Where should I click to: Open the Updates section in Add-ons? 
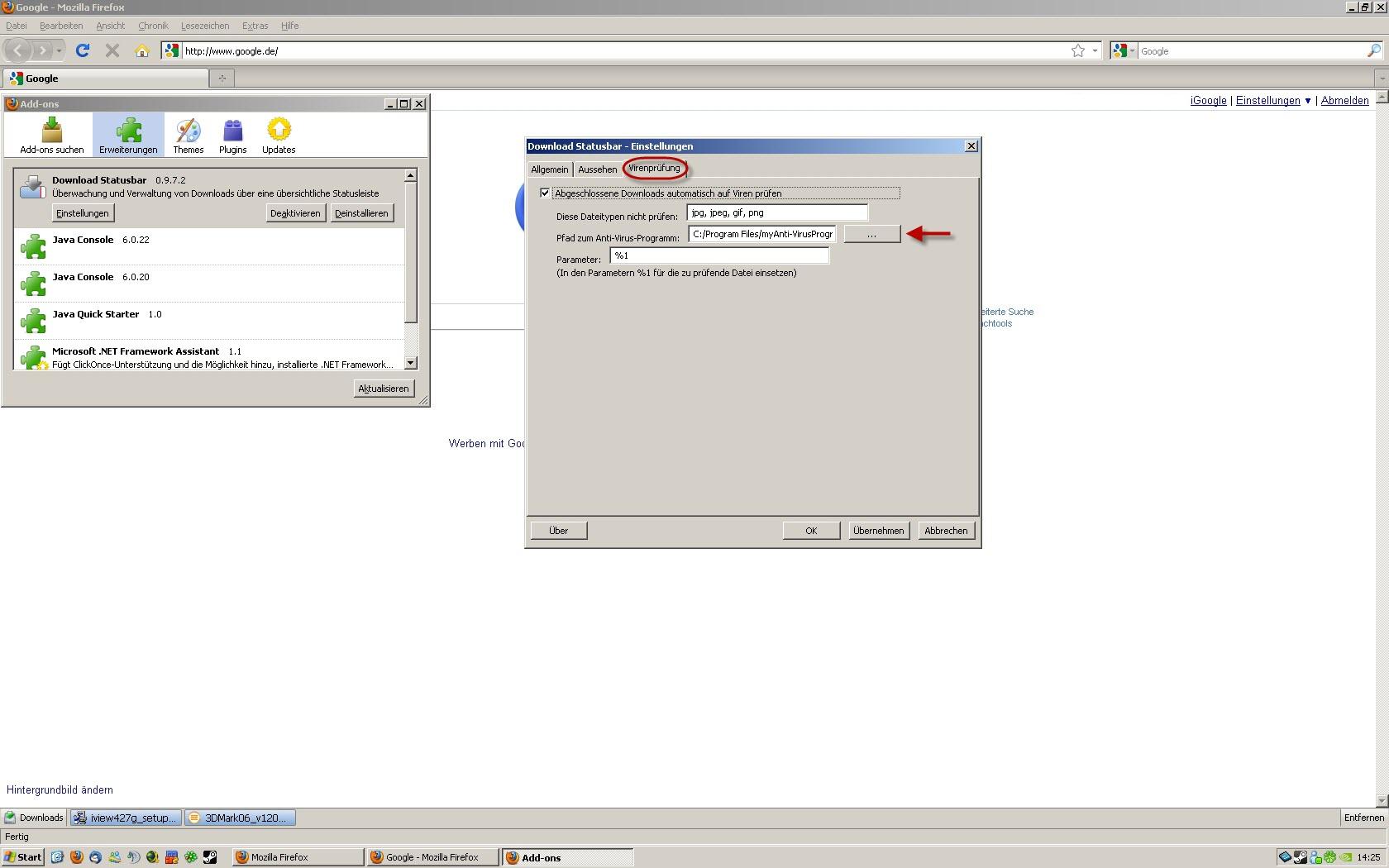(x=279, y=135)
